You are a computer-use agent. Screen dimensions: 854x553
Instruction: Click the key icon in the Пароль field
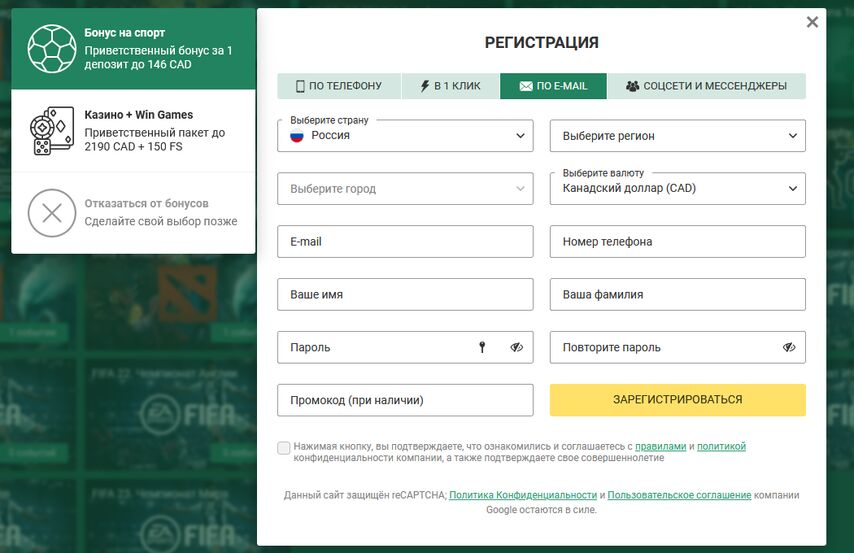(482, 347)
